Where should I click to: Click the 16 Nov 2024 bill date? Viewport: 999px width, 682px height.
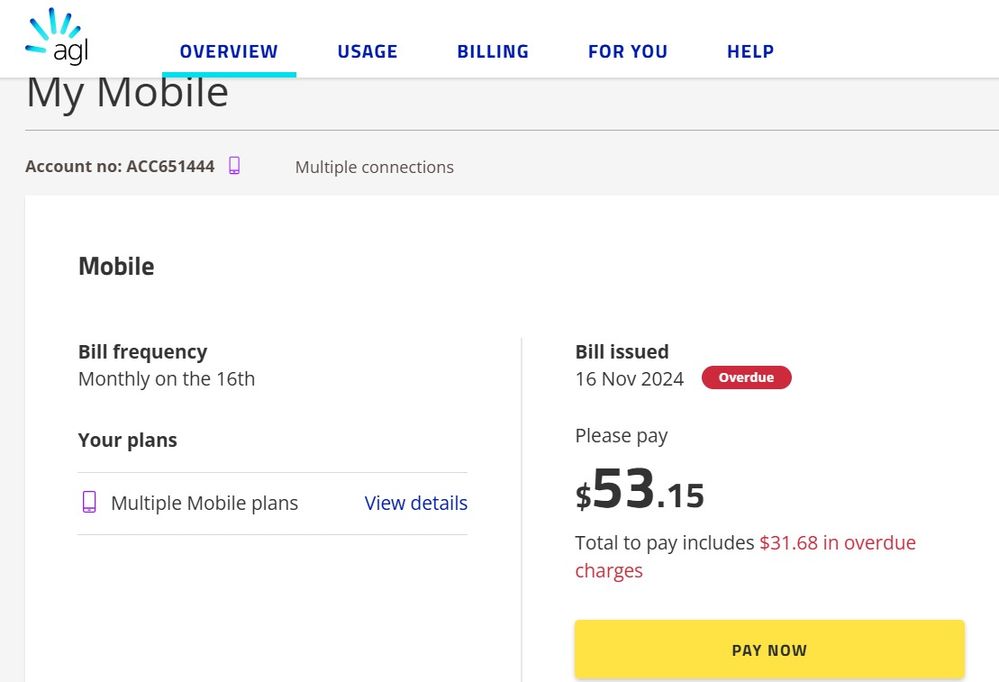coord(629,379)
